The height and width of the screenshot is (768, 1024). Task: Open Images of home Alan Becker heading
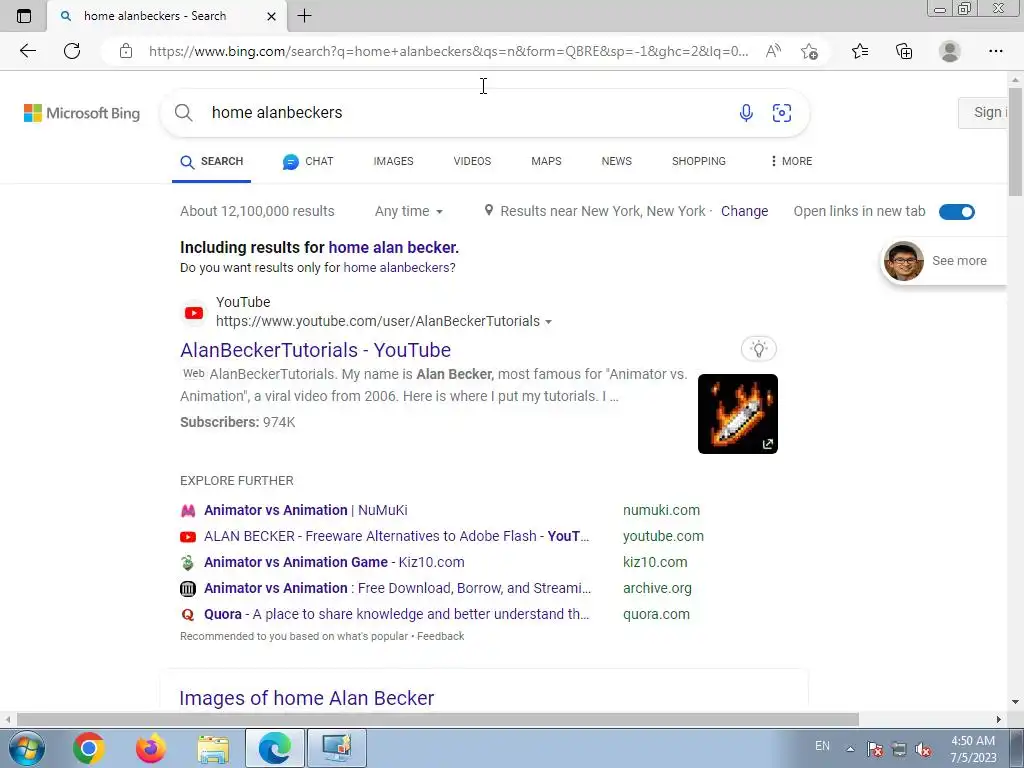[306, 698]
